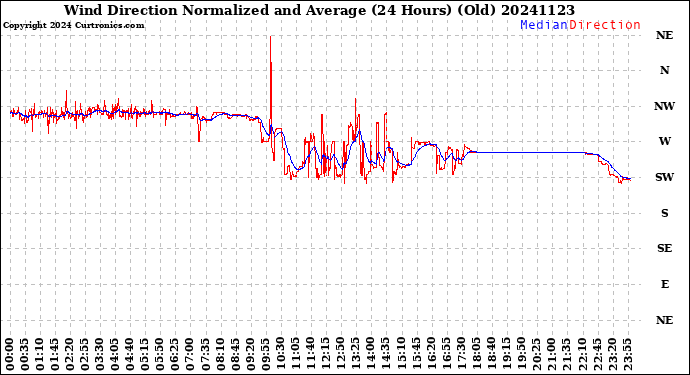690x375 pixels.
Task: Click the W axis label
Action: coord(664,141)
